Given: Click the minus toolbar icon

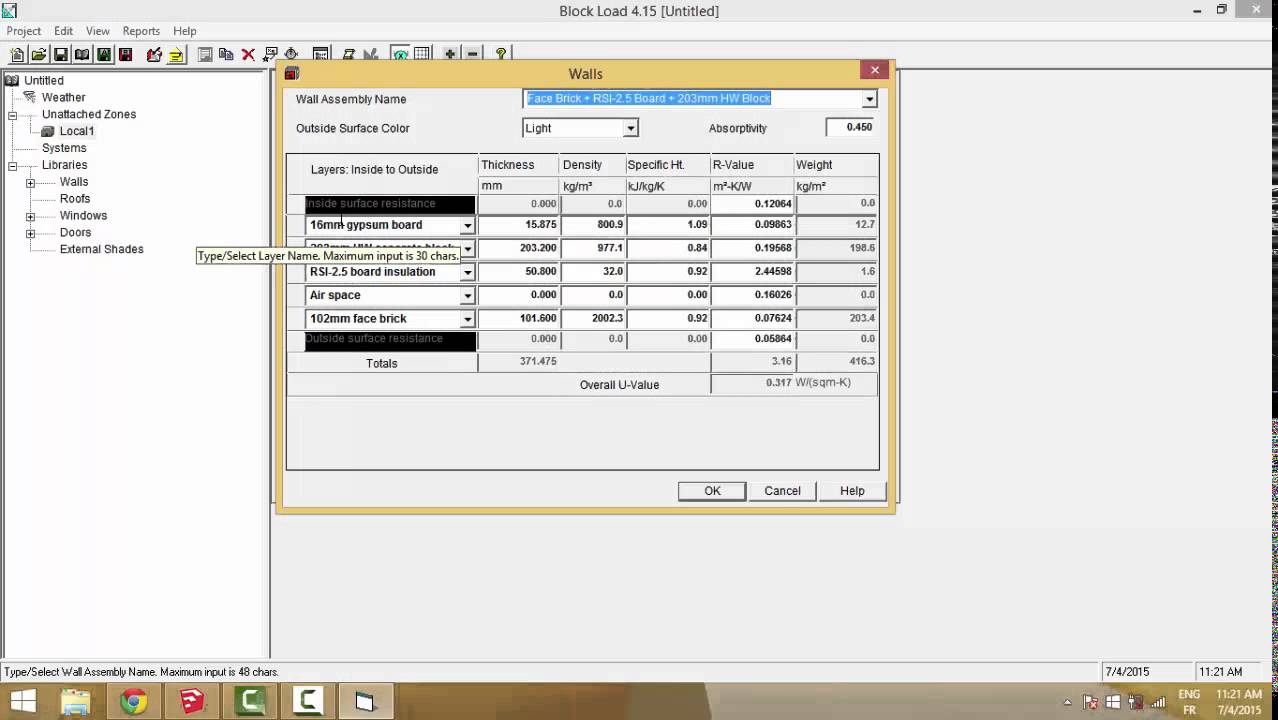Looking at the screenshot, I should pyautogui.click(x=472, y=55).
